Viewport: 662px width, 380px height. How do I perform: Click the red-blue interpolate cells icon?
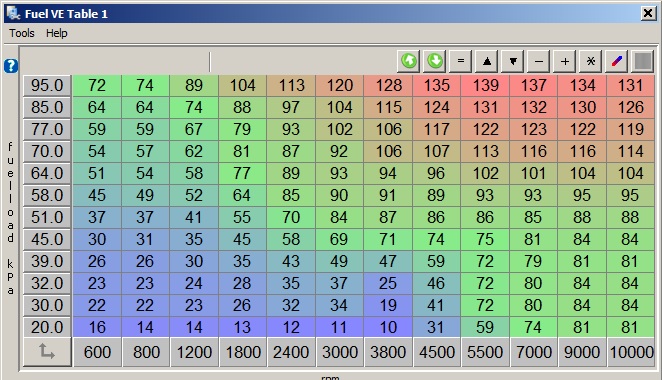click(x=616, y=61)
